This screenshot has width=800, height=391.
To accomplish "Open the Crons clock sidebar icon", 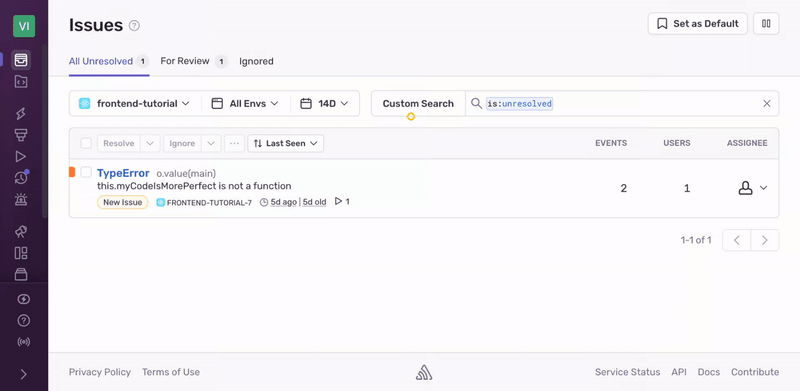I will pos(21,178).
